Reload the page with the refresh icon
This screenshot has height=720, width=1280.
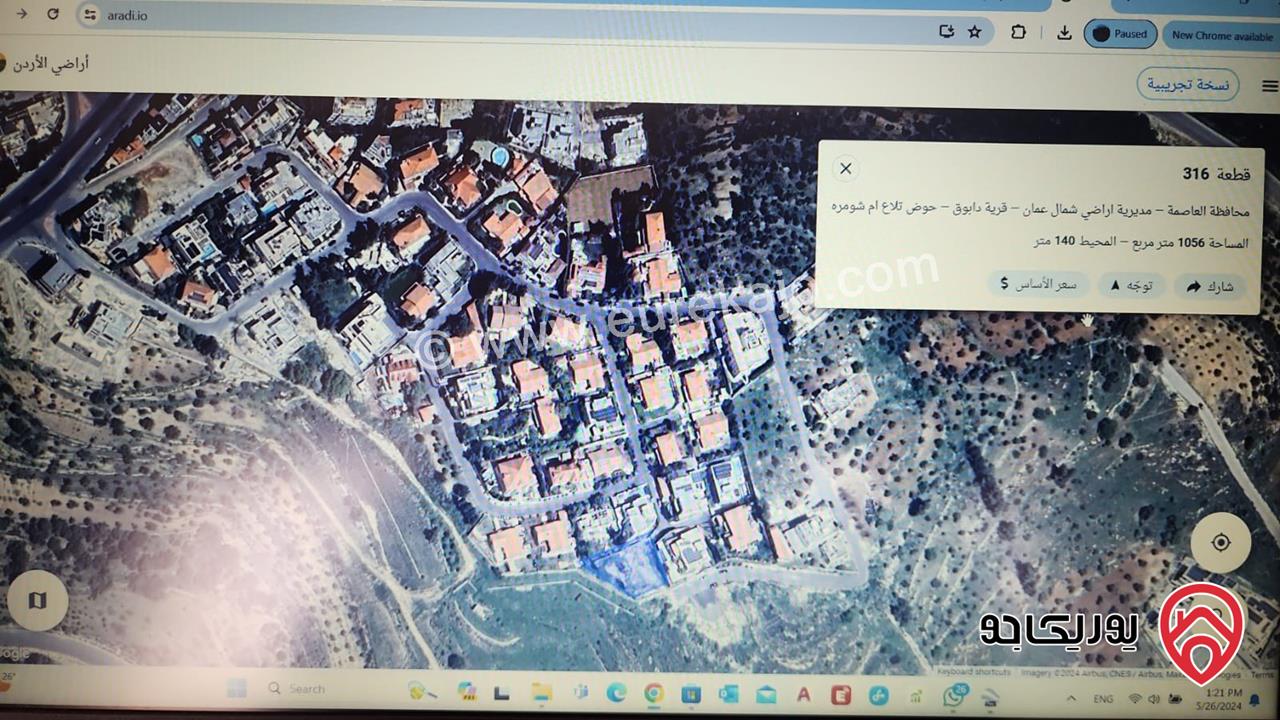point(53,15)
